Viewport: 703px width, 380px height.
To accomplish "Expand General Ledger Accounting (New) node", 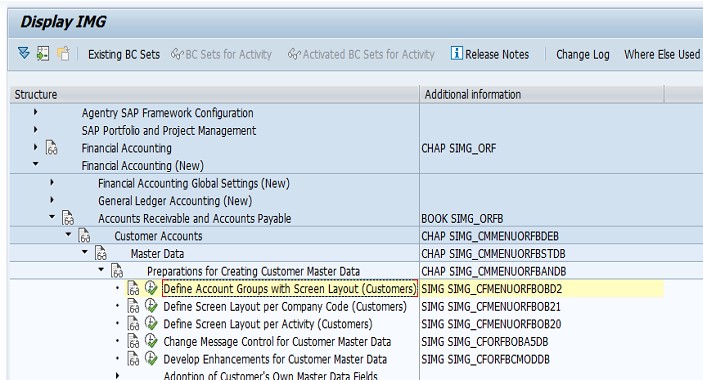I will point(52,200).
